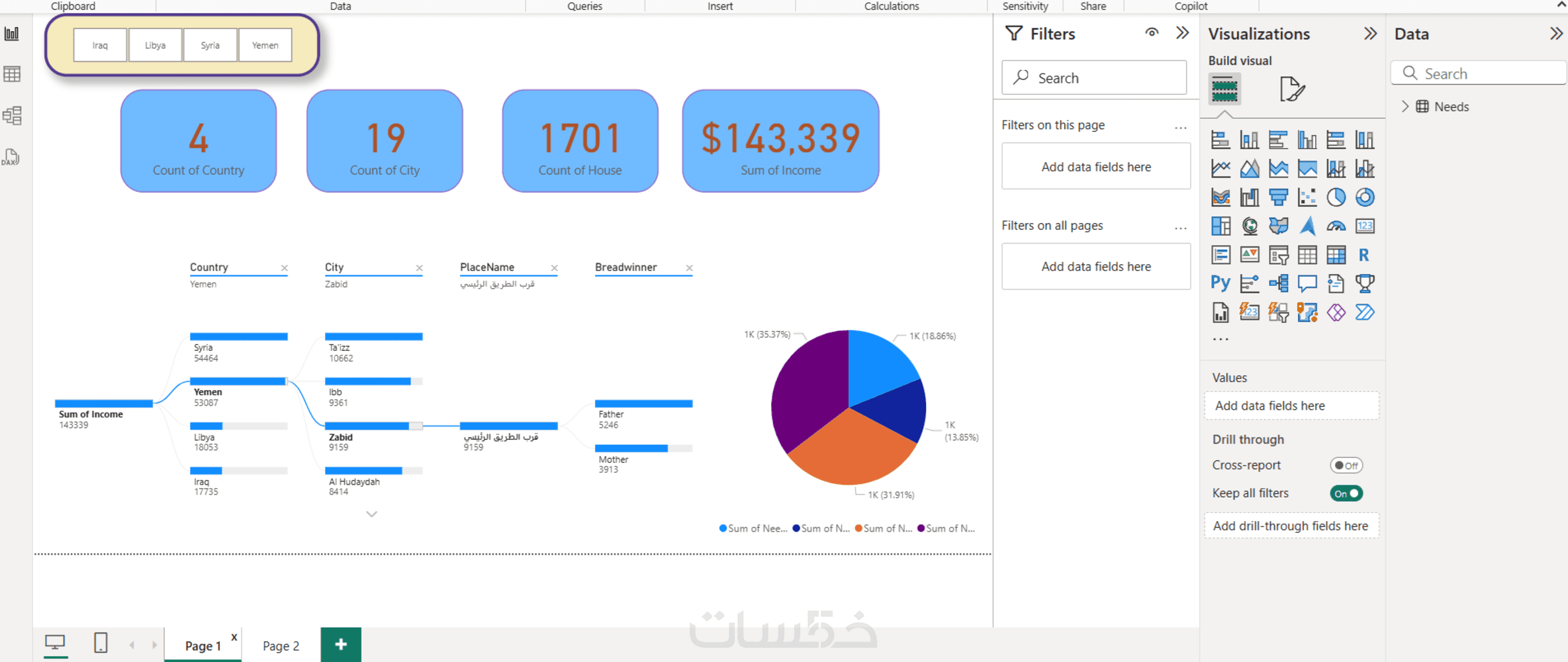1568x662 pixels.
Task: Select the filled map visual
Action: 1278,226
